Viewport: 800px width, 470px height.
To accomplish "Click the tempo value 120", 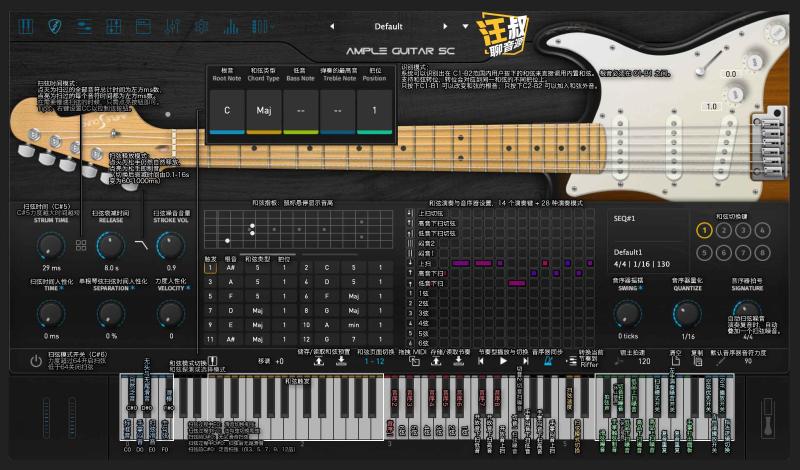I will pos(644,361).
